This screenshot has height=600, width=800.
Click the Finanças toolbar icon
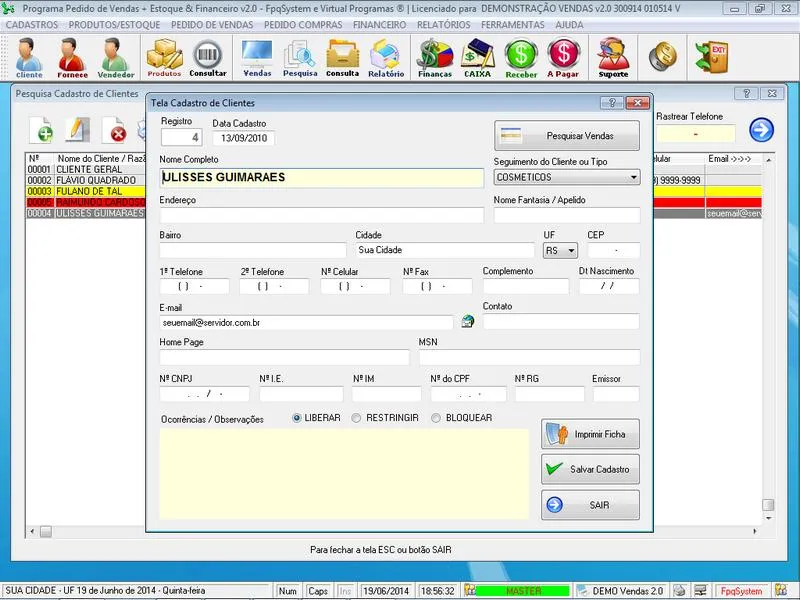[435, 57]
